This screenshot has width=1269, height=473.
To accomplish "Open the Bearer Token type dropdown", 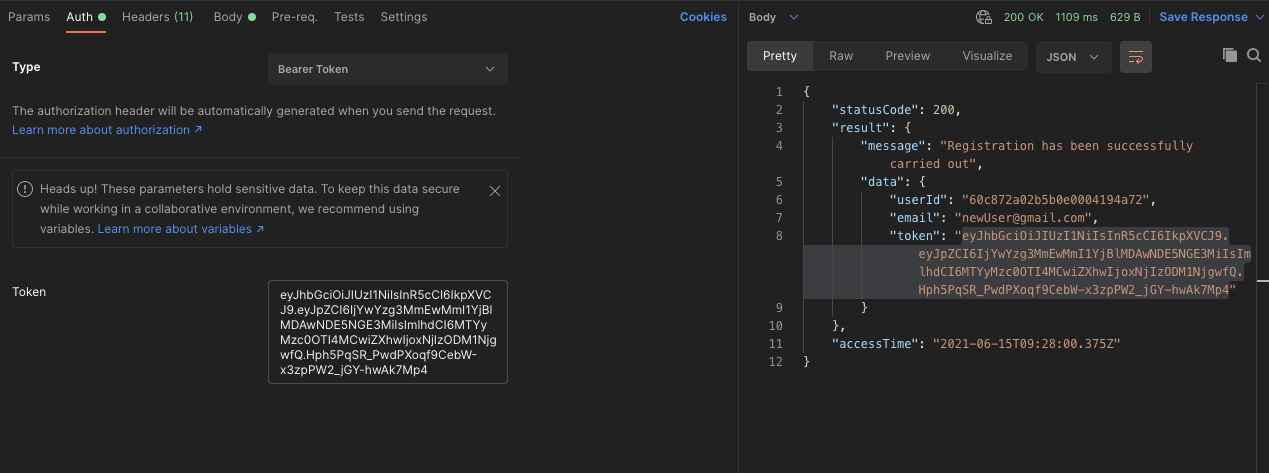I will point(388,69).
